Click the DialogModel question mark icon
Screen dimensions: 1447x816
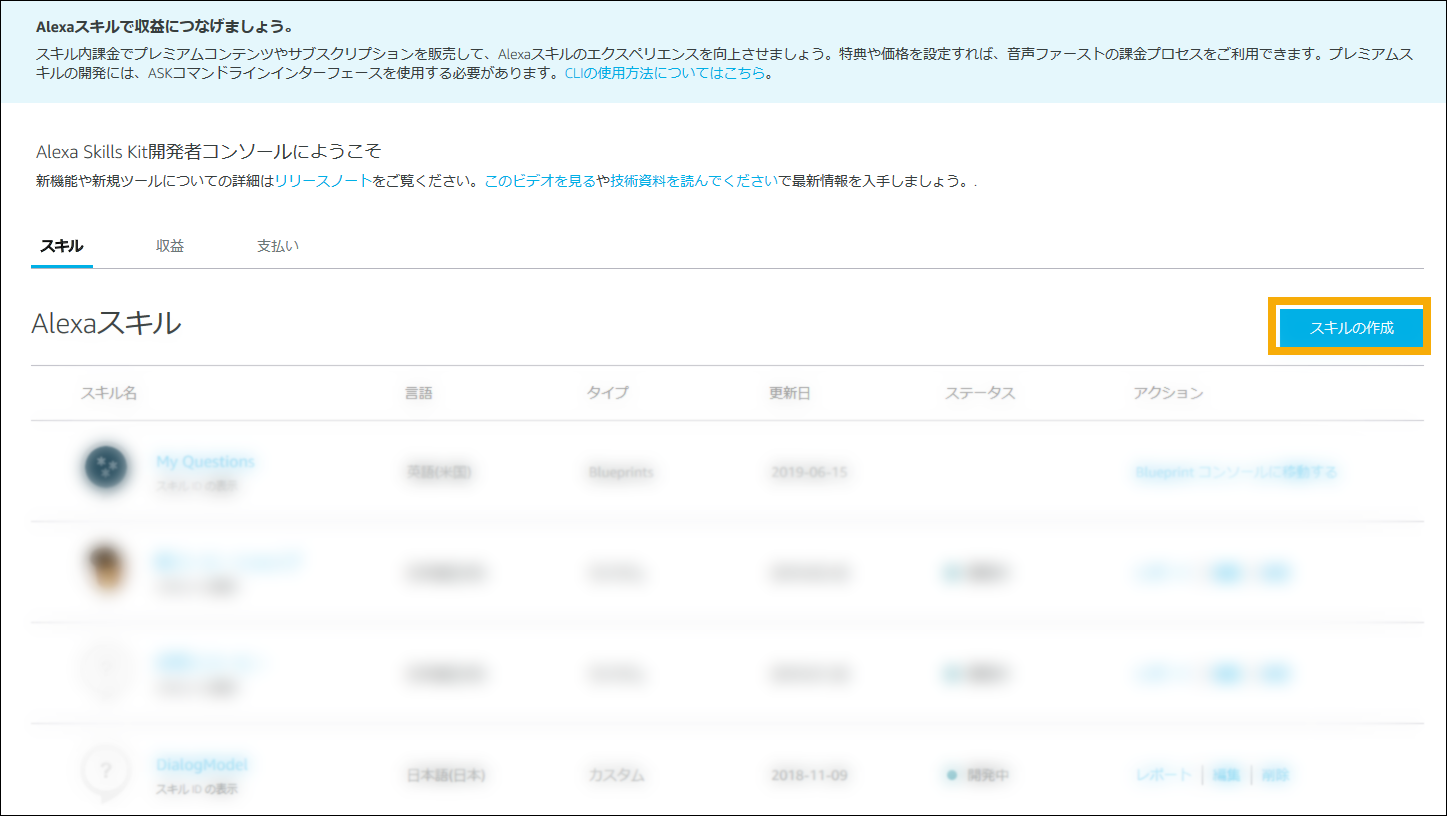[x=107, y=772]
